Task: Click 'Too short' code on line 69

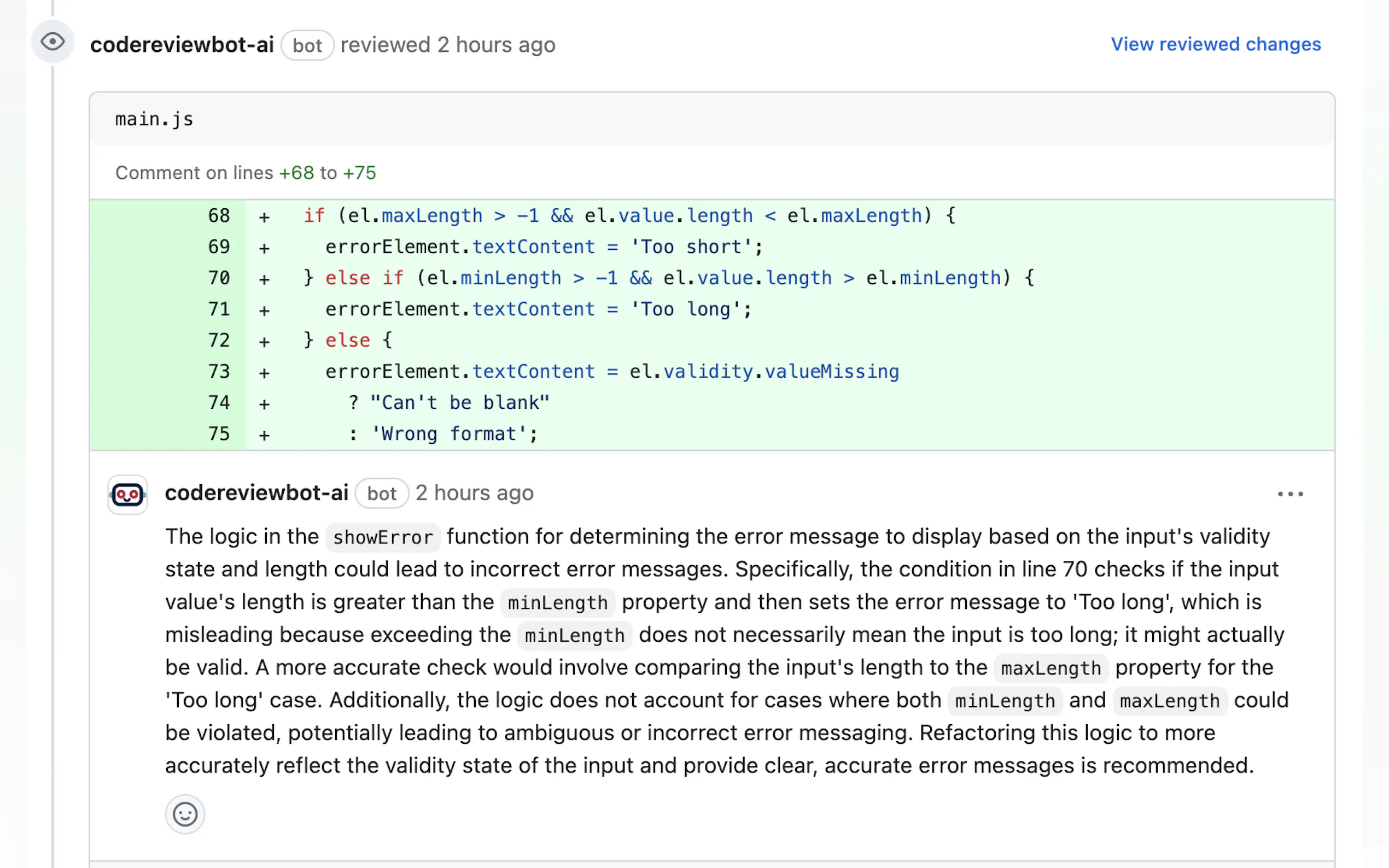Action: point(696,247)
